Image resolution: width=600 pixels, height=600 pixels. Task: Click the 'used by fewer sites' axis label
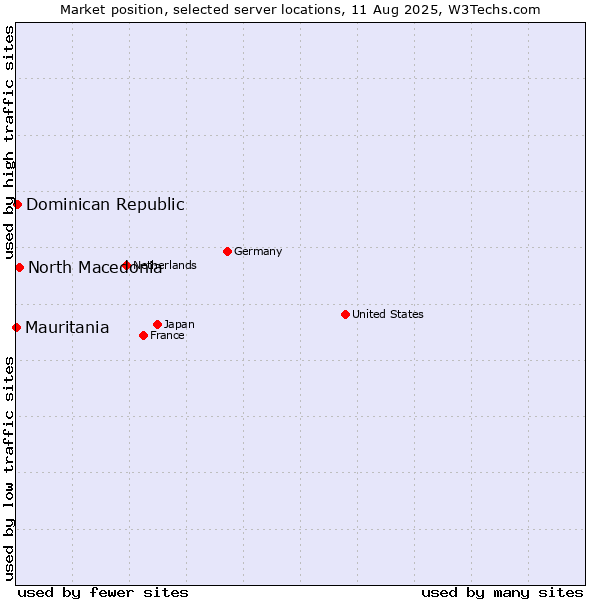pos(103,593)
